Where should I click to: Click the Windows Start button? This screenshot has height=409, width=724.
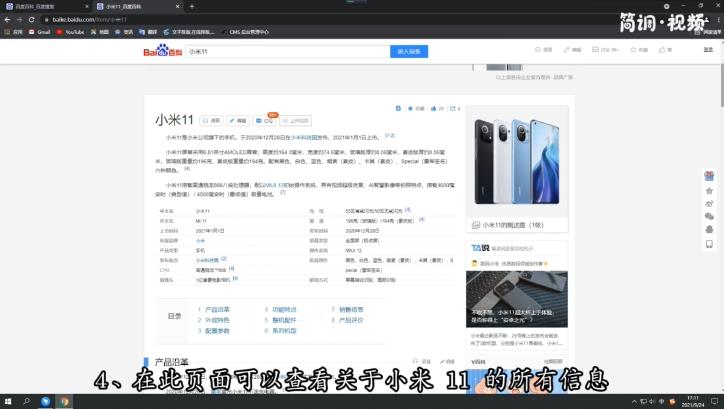click(8, 401)
